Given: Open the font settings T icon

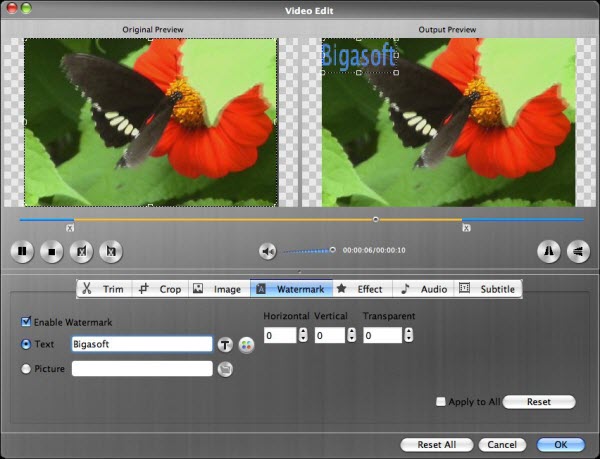Looking at the screenshot, I should pyautogui.click(x=225, y=345).
